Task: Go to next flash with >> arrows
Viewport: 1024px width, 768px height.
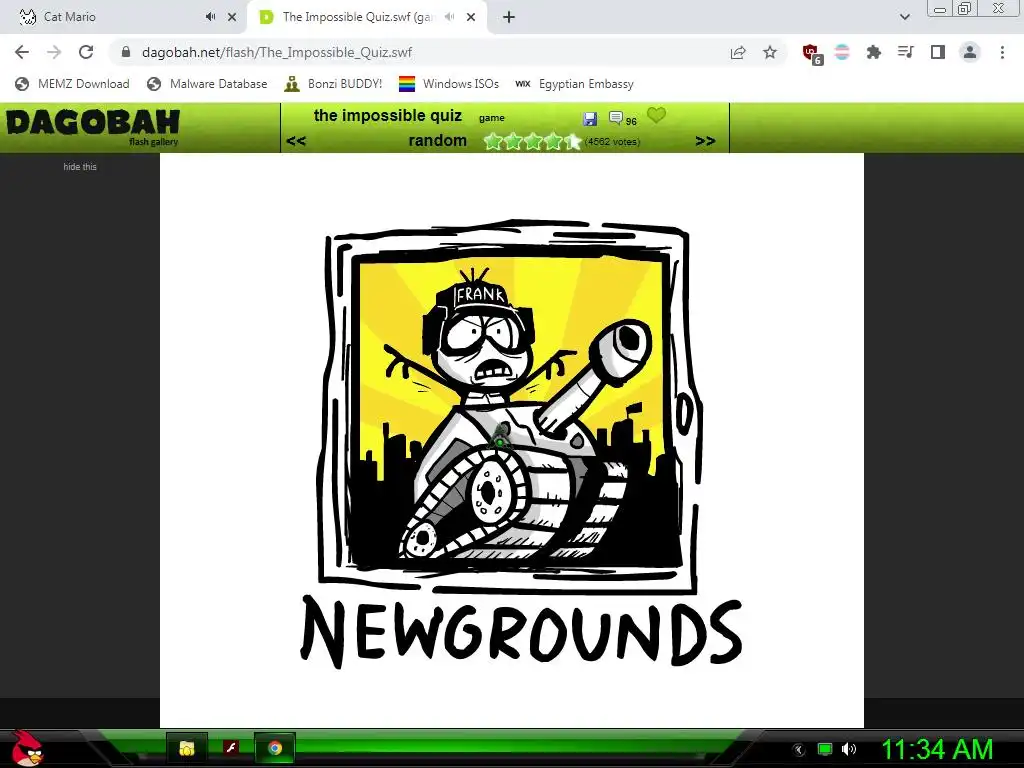Action: (x=705, y=141)
